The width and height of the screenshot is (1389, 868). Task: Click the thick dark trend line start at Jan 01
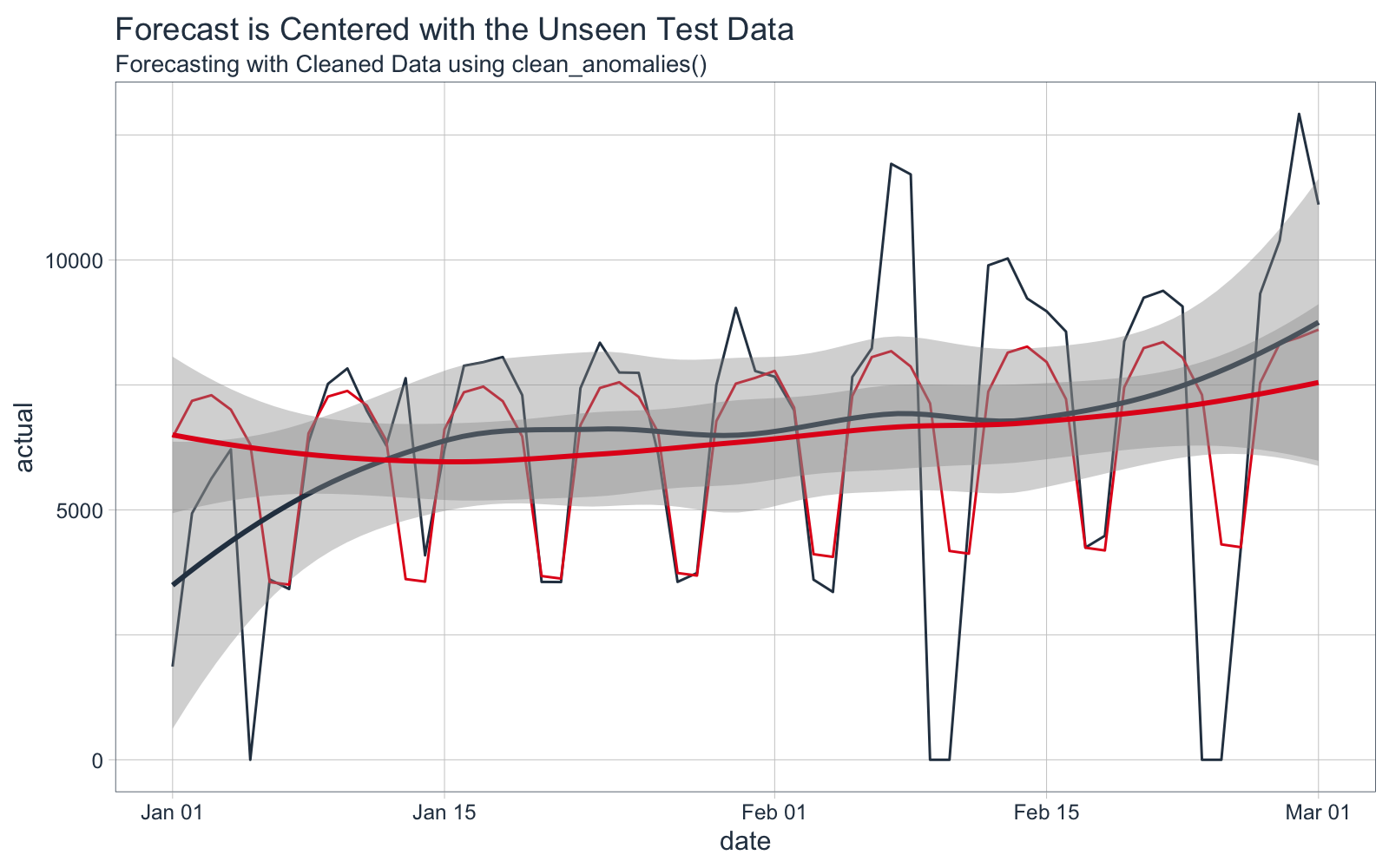pyautogui.click(x=174, y=584)
